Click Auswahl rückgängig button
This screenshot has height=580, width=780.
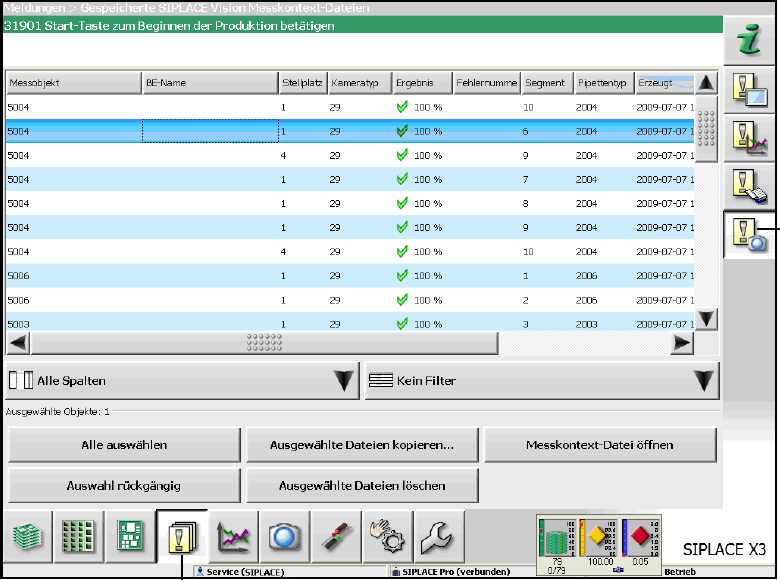pos(124,486)
